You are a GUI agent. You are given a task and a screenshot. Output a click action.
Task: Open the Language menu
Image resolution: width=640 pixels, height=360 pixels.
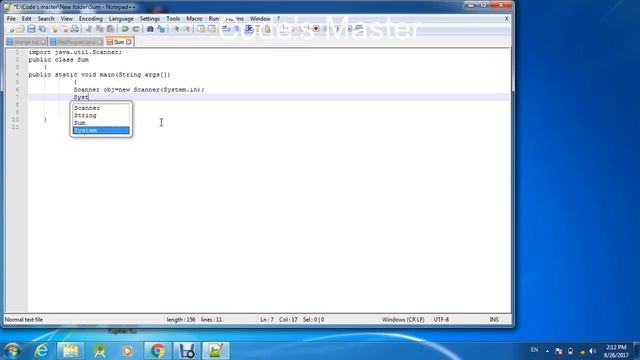[121, 19]
